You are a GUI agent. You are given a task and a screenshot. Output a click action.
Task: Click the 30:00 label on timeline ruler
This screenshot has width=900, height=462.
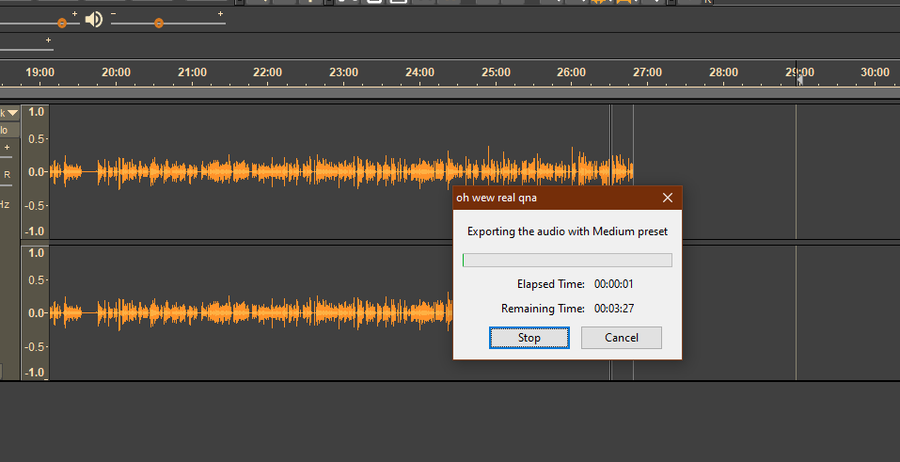point(875,73)
